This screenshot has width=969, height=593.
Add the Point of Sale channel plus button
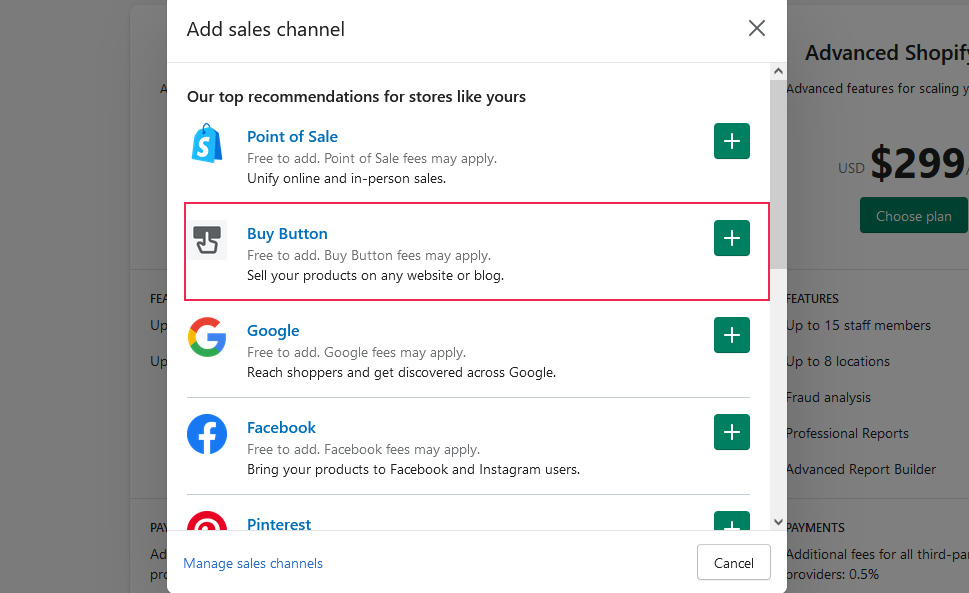[732, 141]
